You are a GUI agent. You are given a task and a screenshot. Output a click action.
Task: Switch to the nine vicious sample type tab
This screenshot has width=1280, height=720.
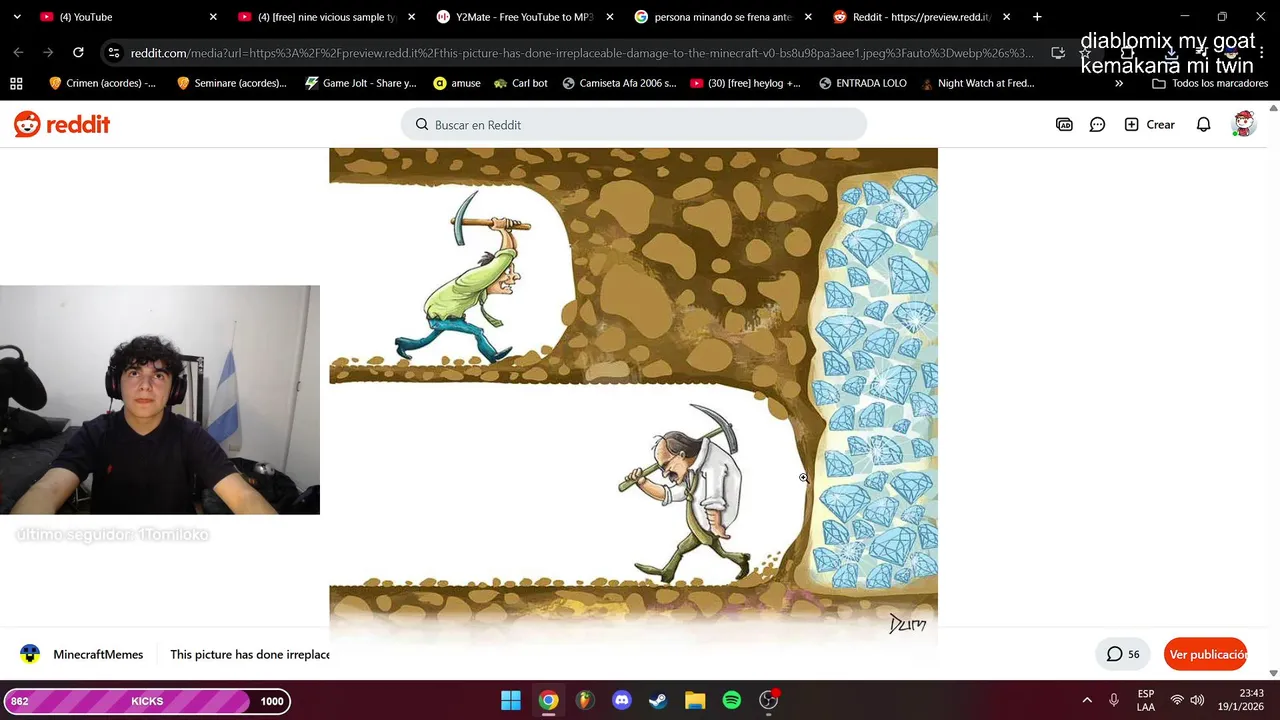(x=326, y=17)
